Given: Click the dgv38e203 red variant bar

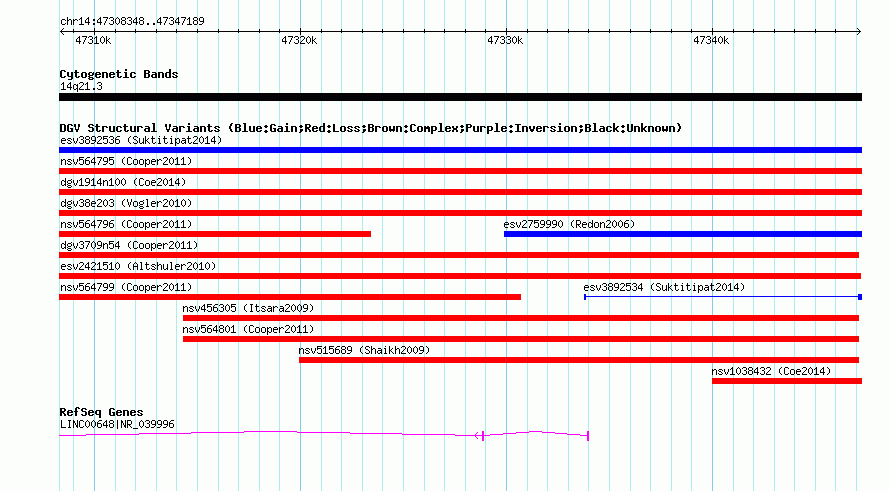Looking at the screenshot, I should click(x=460, y=213).
